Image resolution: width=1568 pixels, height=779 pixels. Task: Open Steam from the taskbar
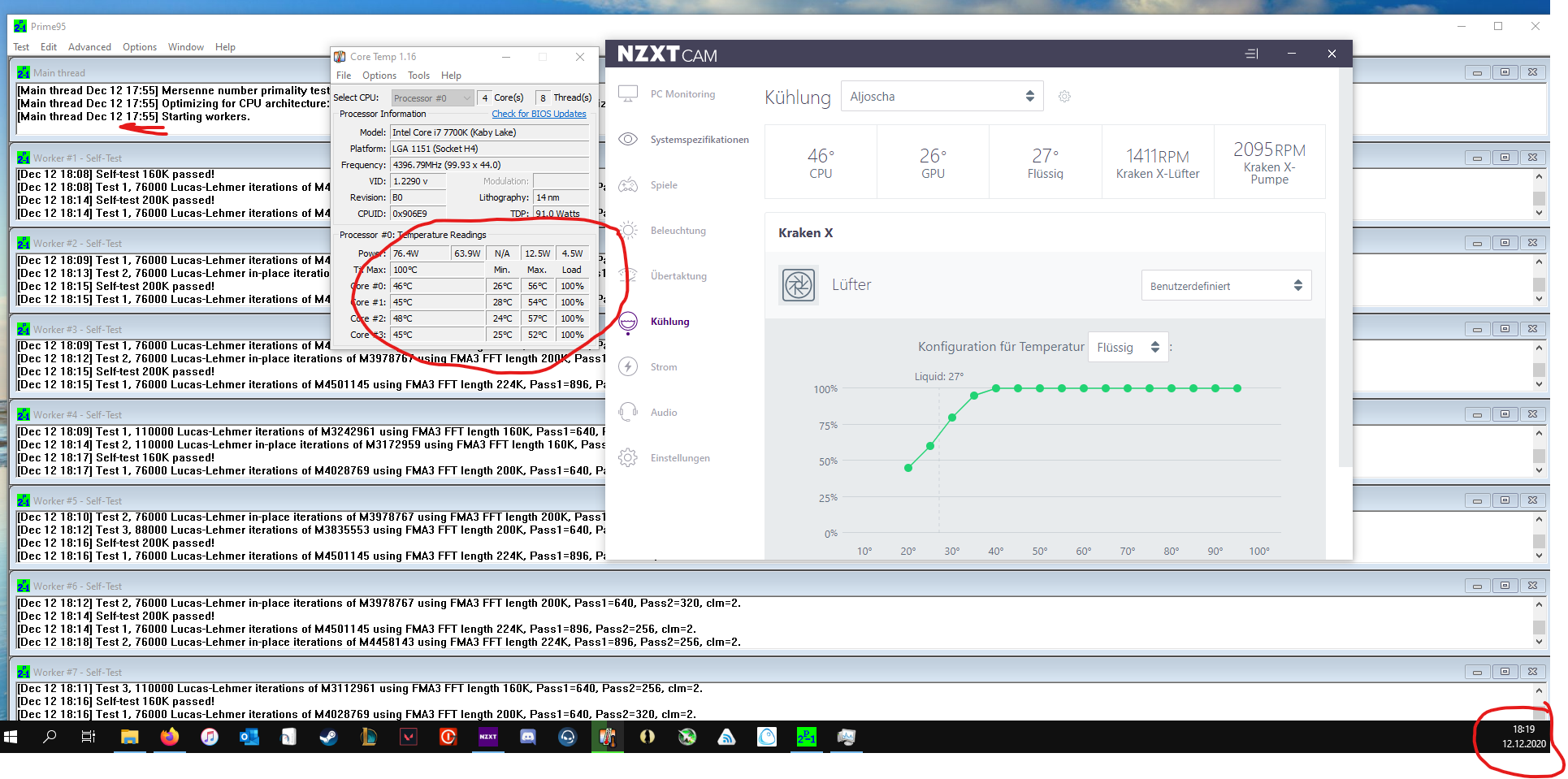[x=329, y=737]
